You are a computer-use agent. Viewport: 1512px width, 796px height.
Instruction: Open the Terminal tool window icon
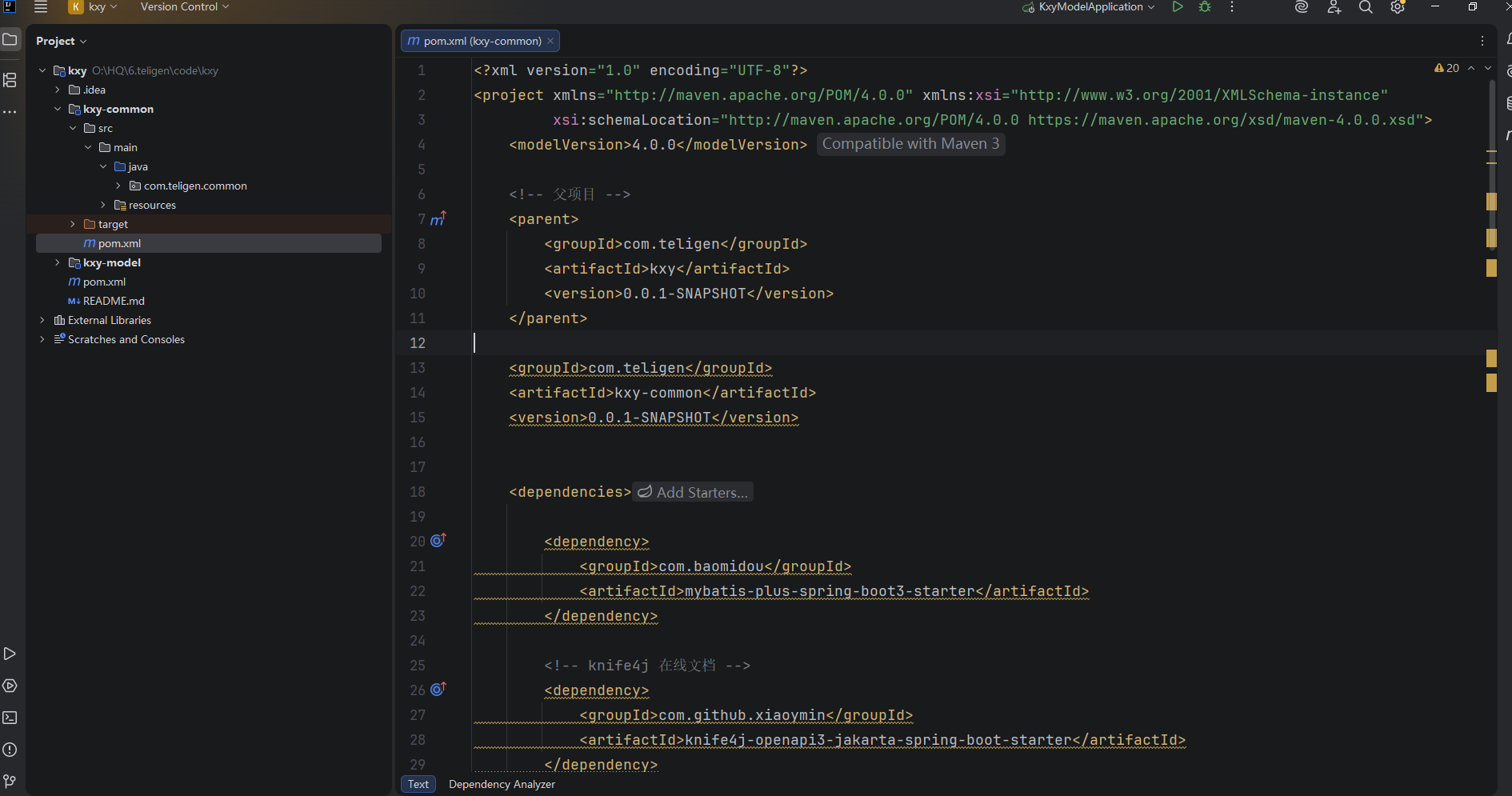pos(10,718)
